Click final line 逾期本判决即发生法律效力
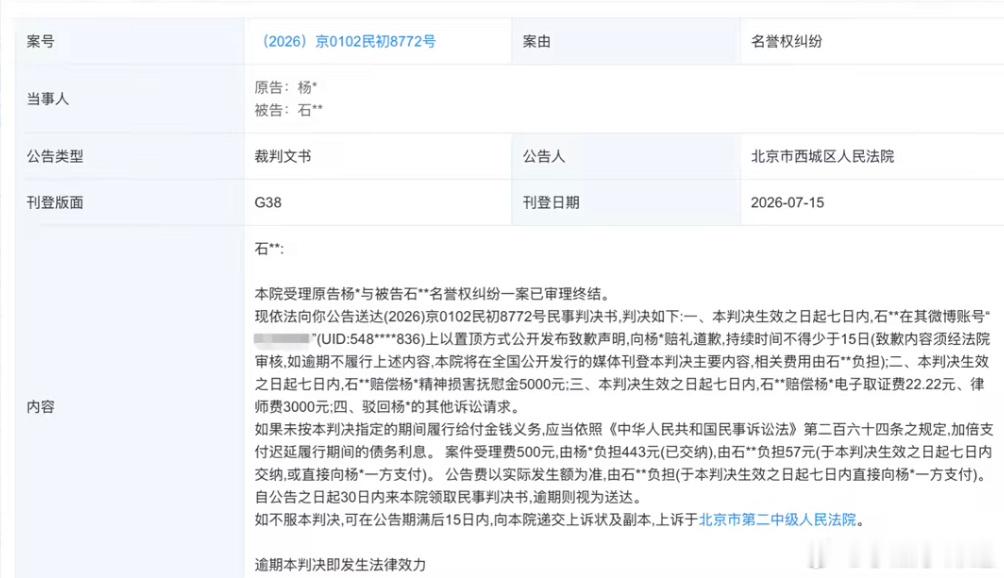 tap(340, 565)
